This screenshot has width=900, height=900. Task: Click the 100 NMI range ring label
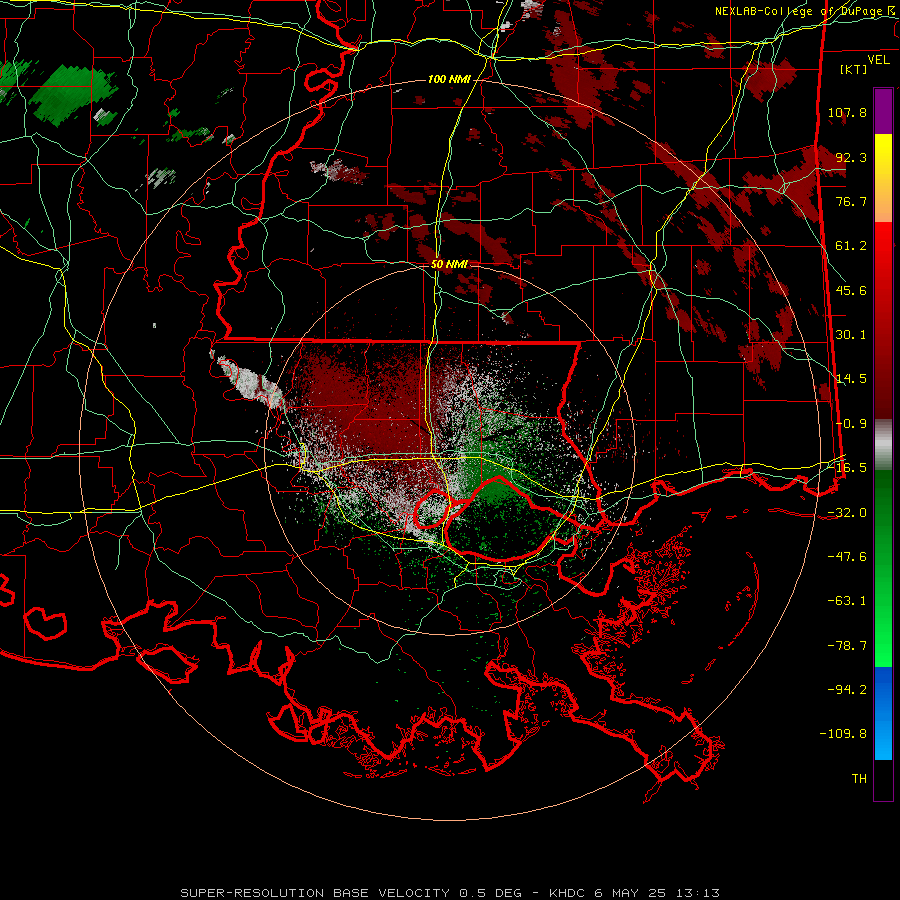coord(449,79)
